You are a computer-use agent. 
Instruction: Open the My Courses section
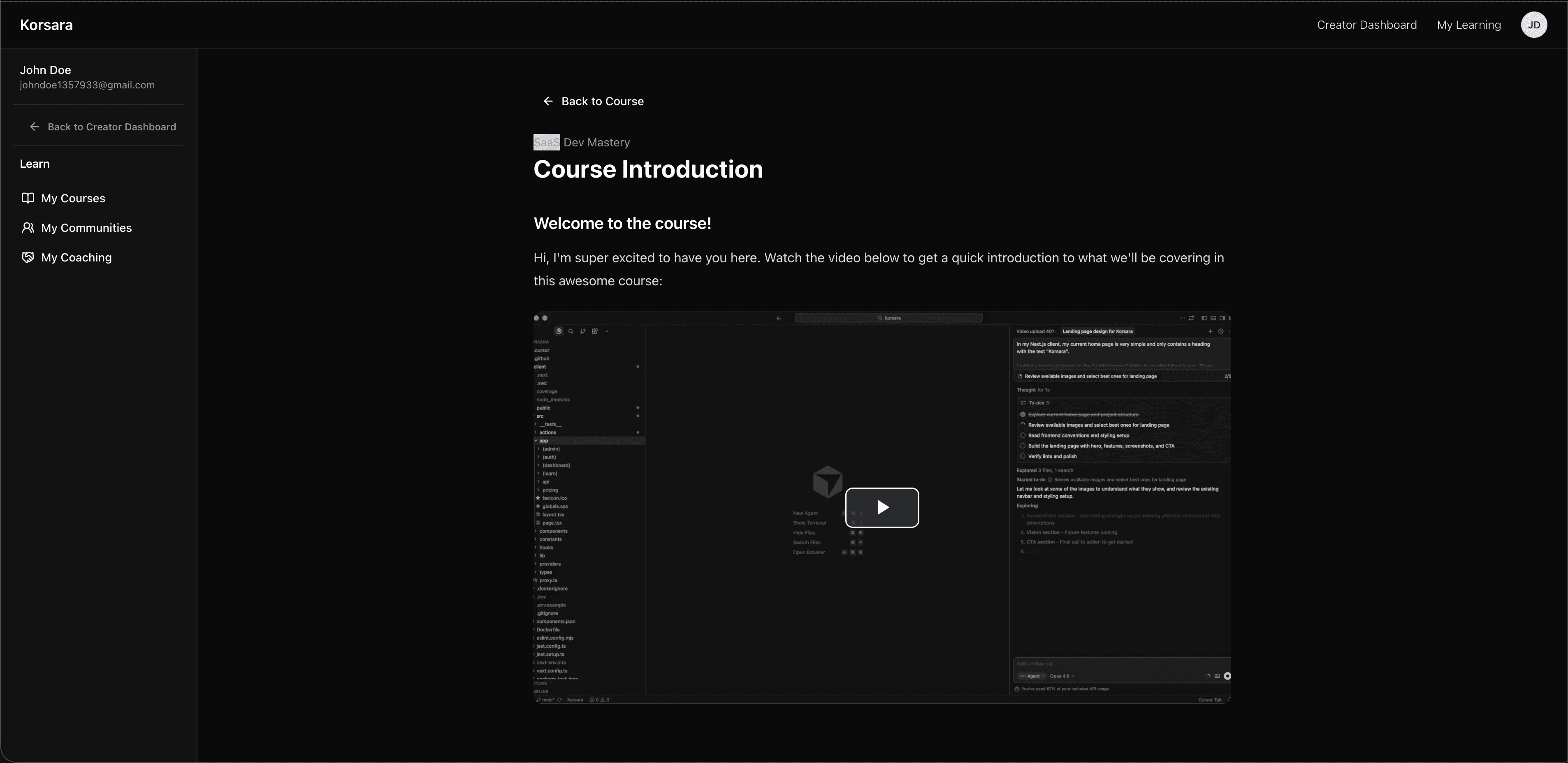tap(73, 198)
